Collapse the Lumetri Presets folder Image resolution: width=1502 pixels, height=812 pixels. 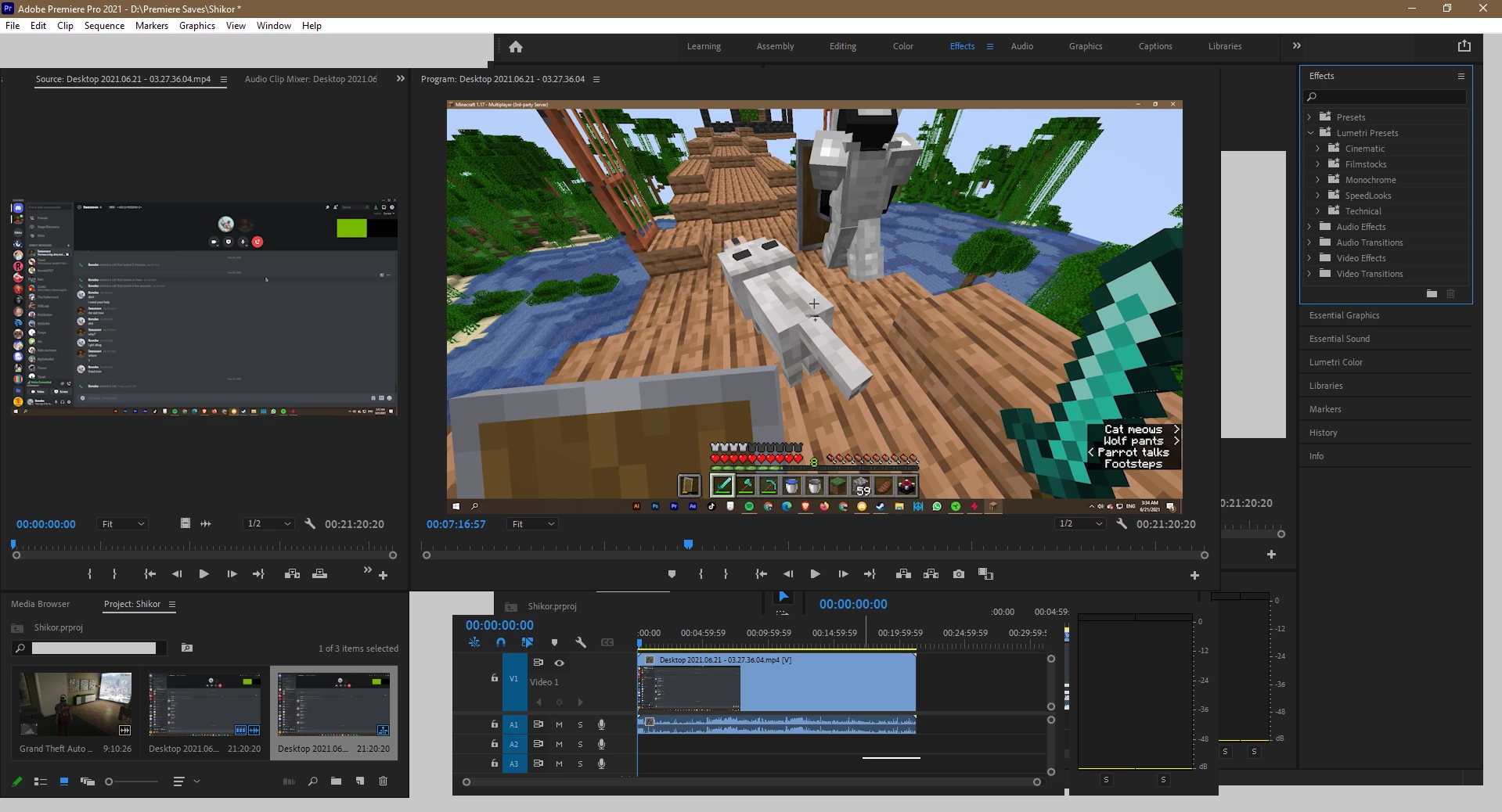(1309, 133)
